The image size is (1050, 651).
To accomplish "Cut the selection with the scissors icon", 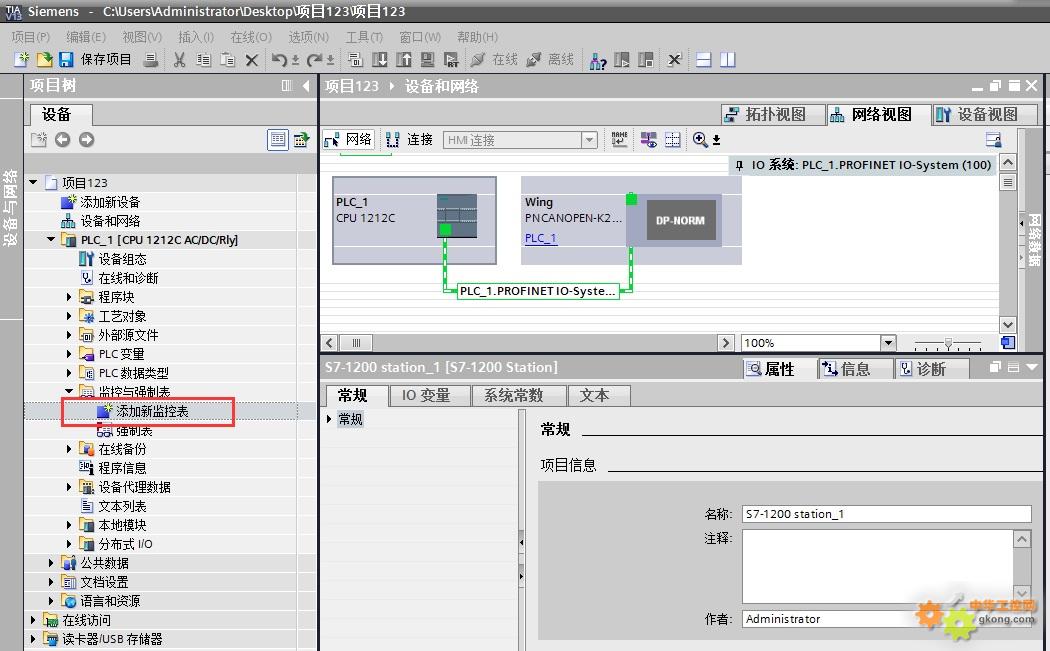I will 179,60.
